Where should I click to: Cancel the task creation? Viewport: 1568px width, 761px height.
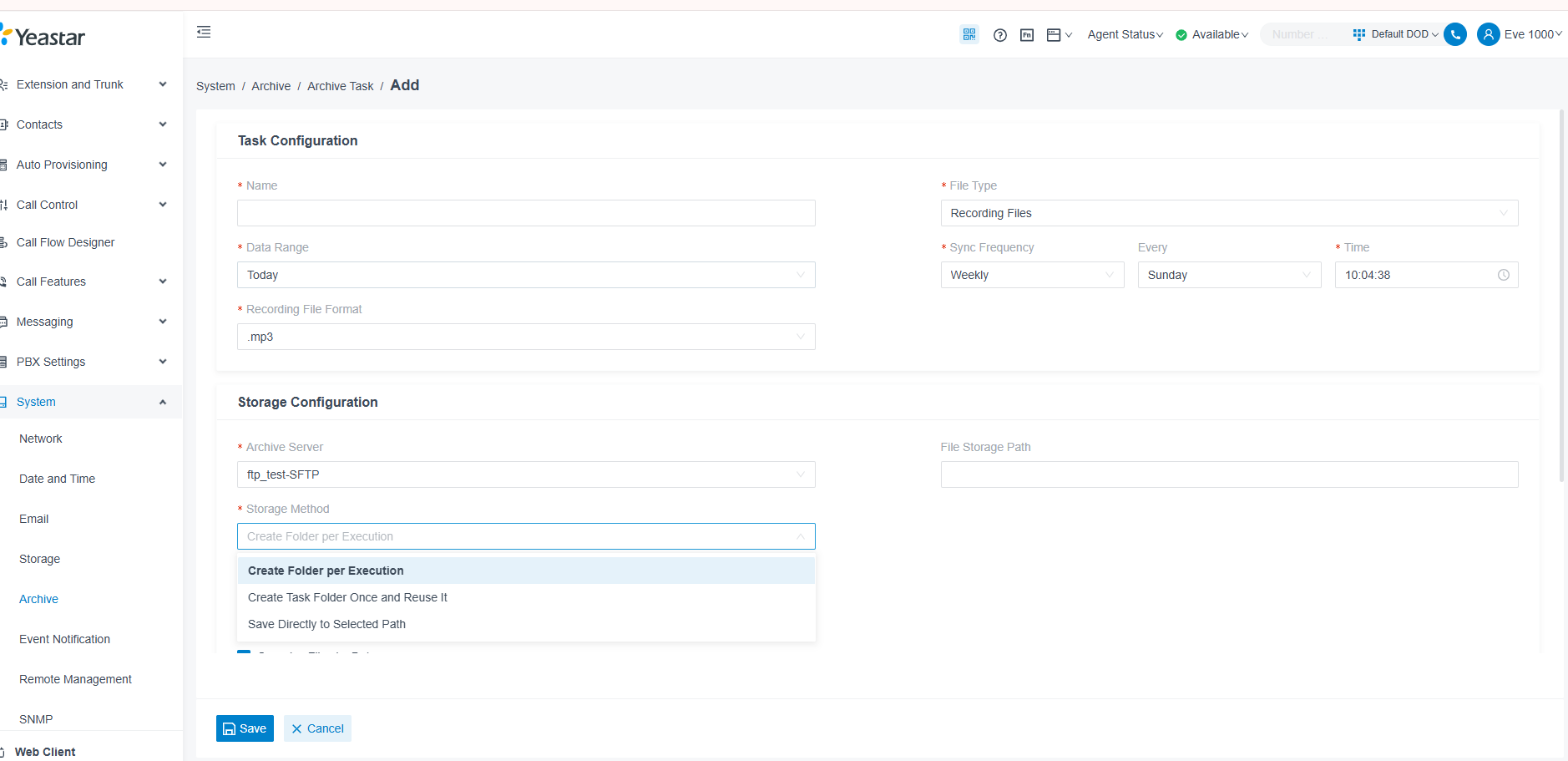316,728
